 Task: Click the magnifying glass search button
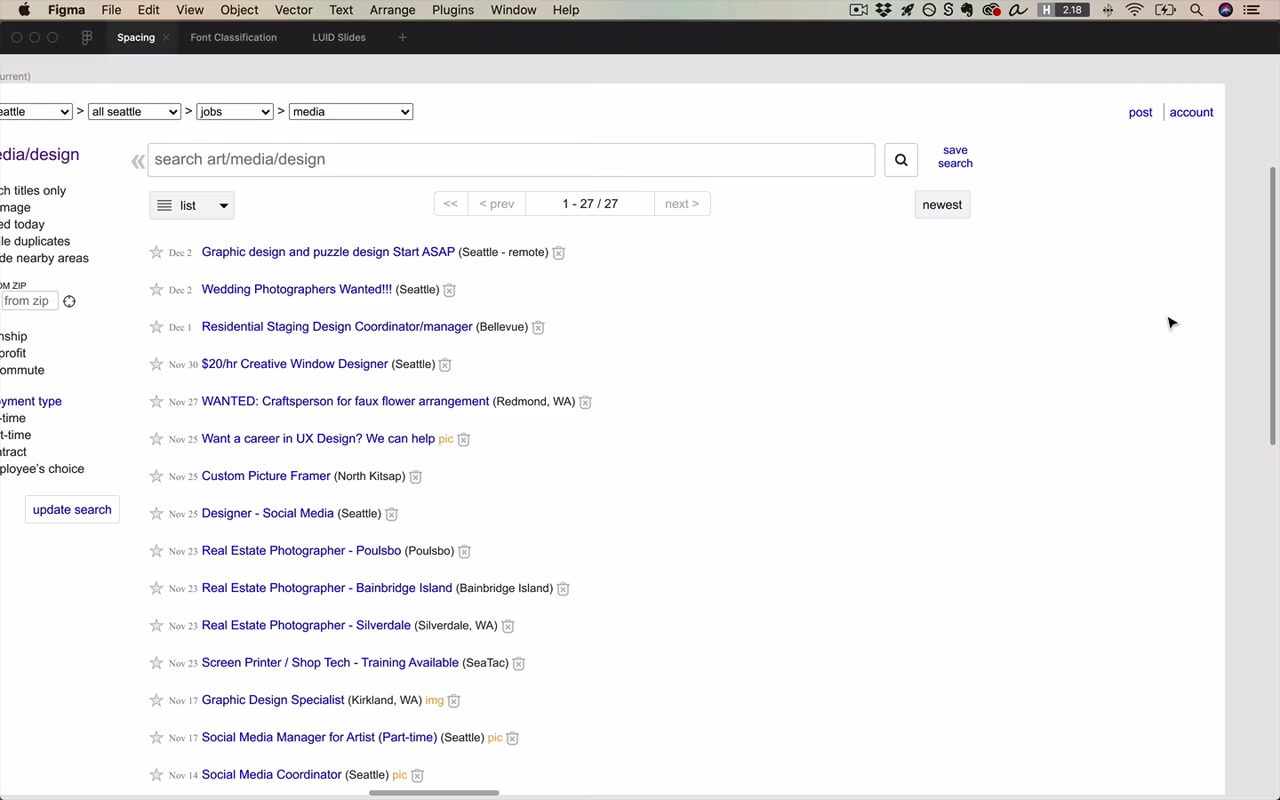(x=901, y=160)
